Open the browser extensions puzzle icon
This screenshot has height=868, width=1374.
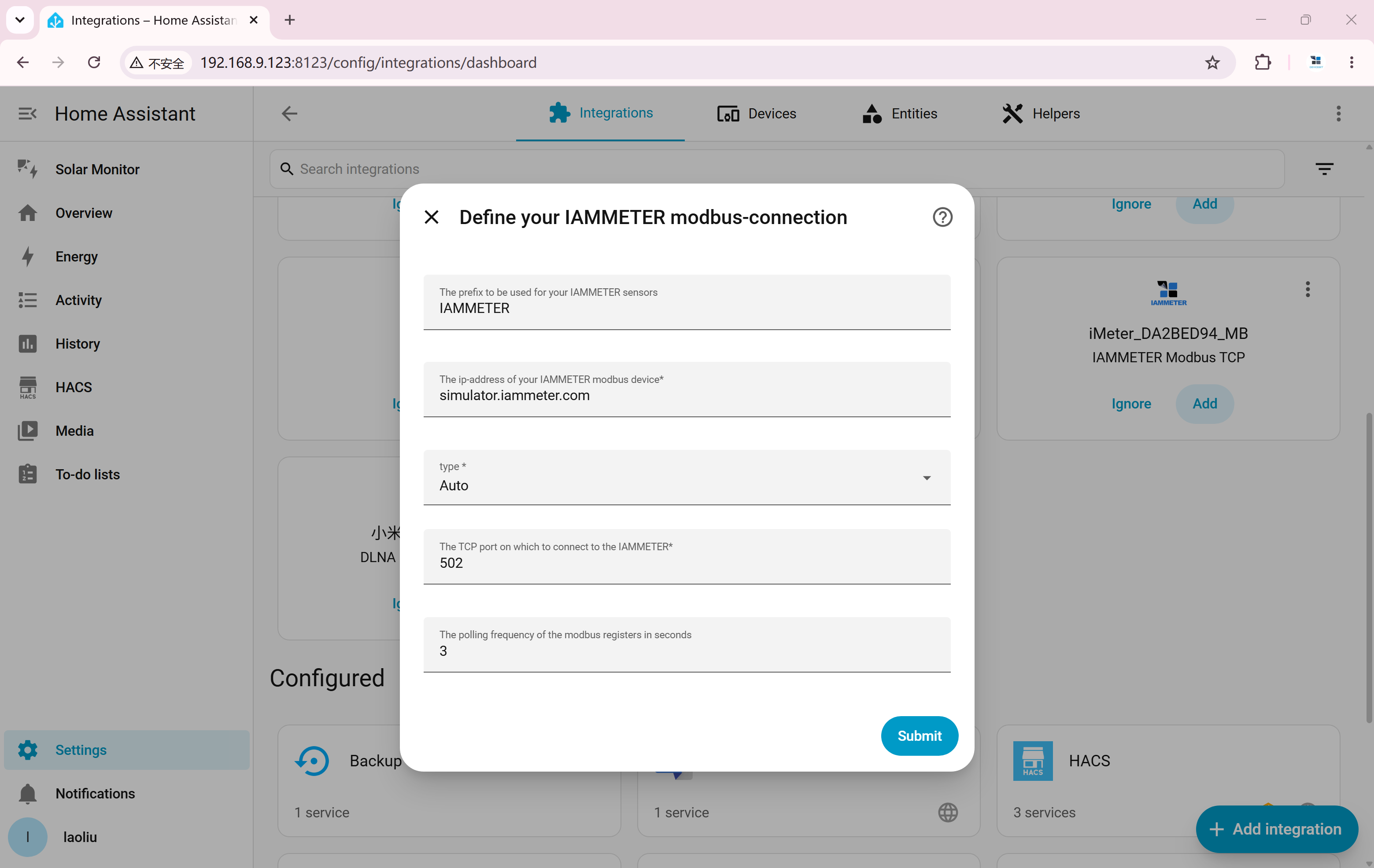pos(1263,63)
